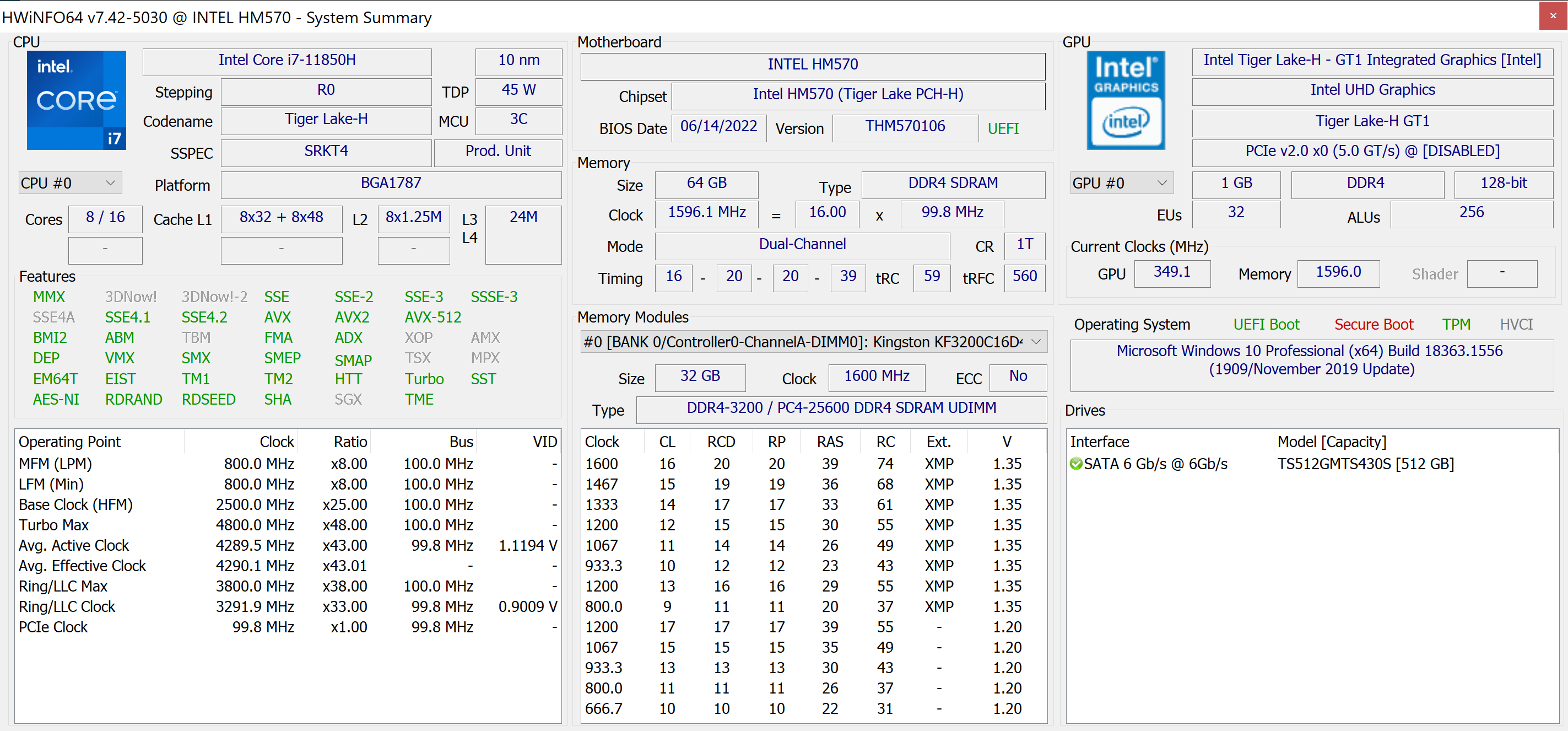Click the Clock column header in timings table

point(602,442)
